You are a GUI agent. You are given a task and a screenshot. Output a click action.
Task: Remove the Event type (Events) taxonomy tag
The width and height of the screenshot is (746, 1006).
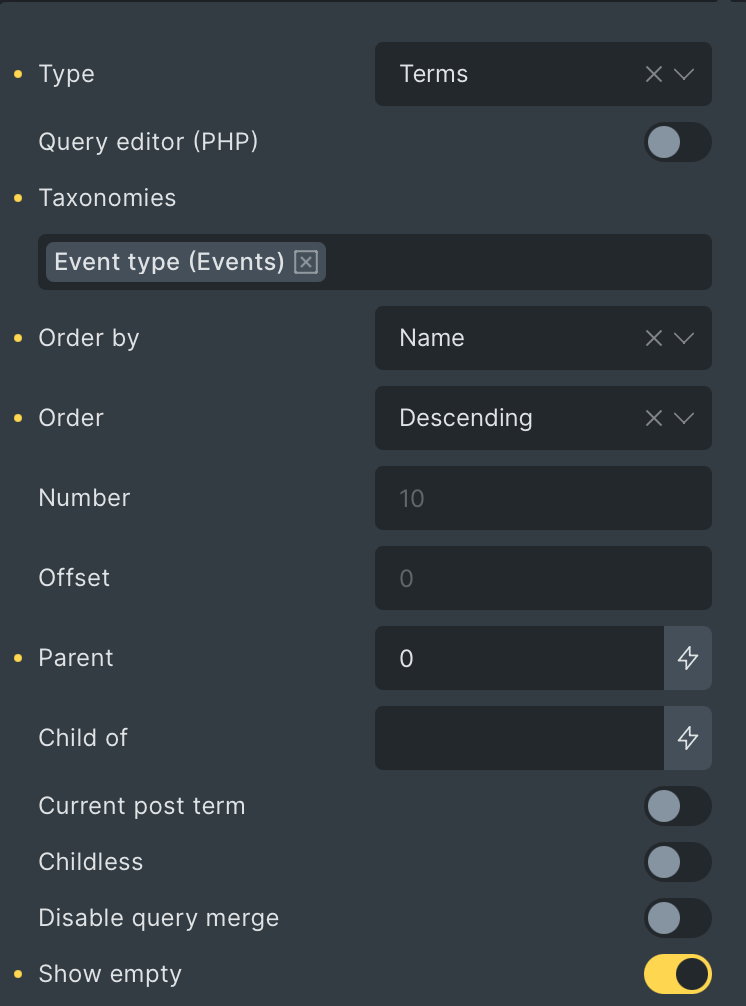pos(306,262)
